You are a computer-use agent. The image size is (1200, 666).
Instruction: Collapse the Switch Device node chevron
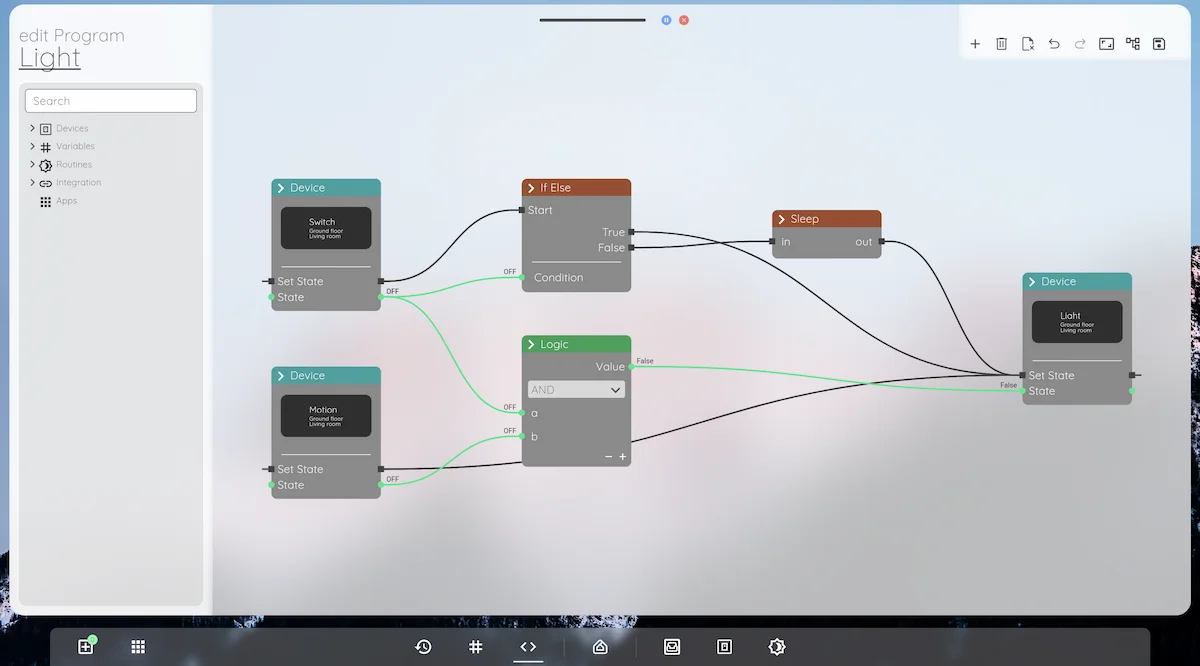pos(281,188)
